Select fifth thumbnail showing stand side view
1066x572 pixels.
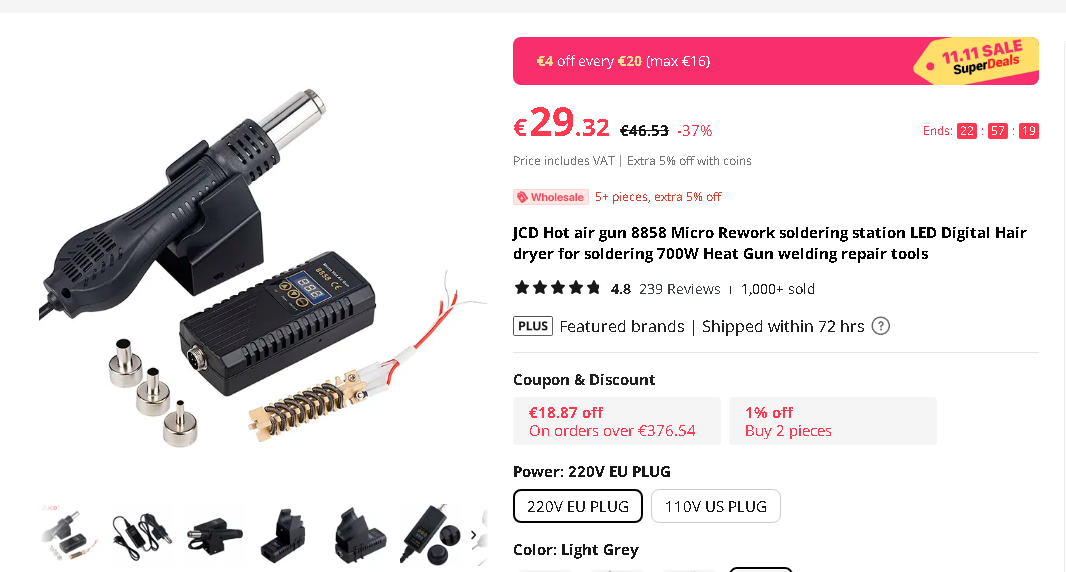tap(359, 535)
